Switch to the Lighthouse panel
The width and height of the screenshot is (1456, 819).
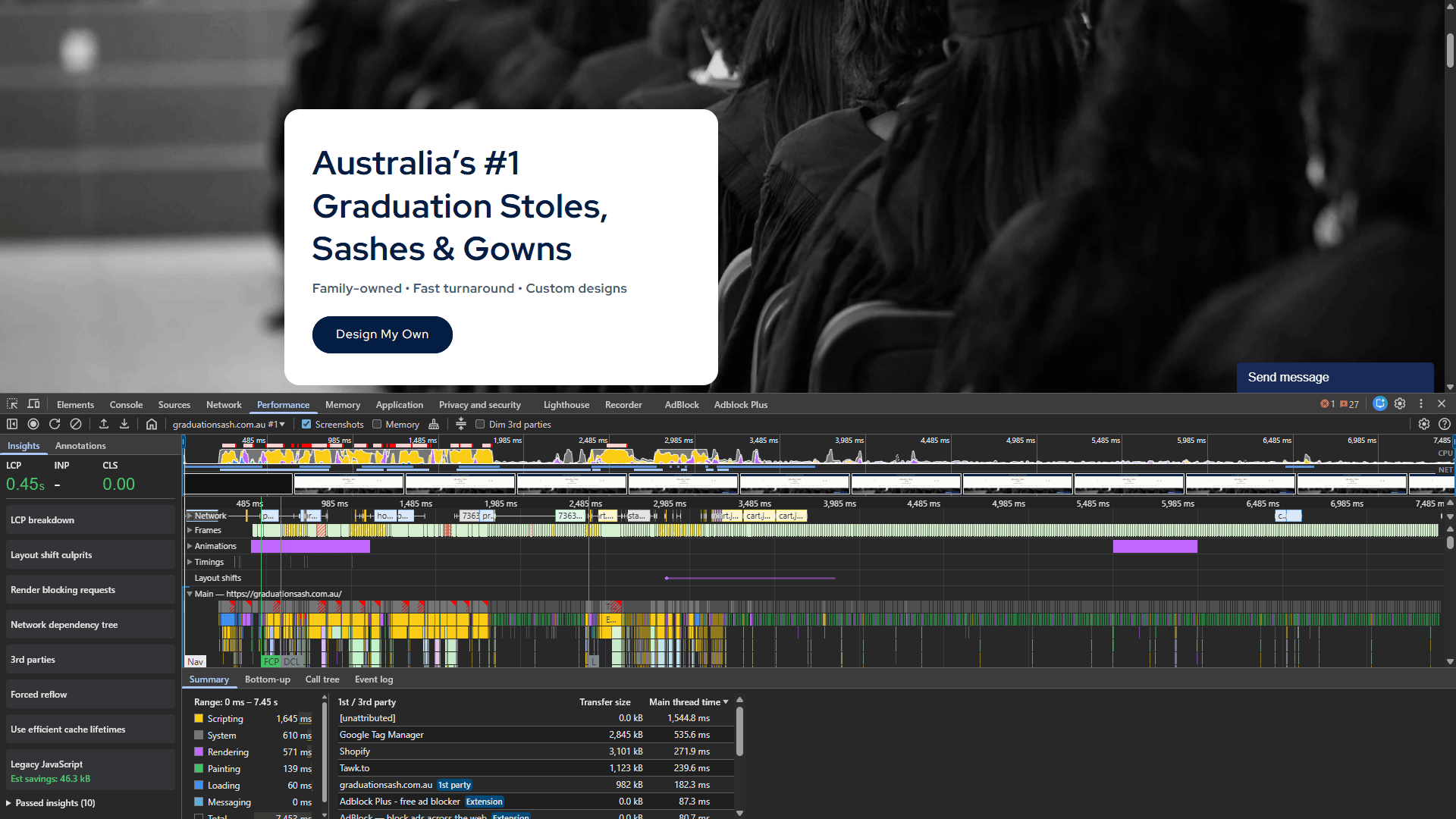point(566,404)
